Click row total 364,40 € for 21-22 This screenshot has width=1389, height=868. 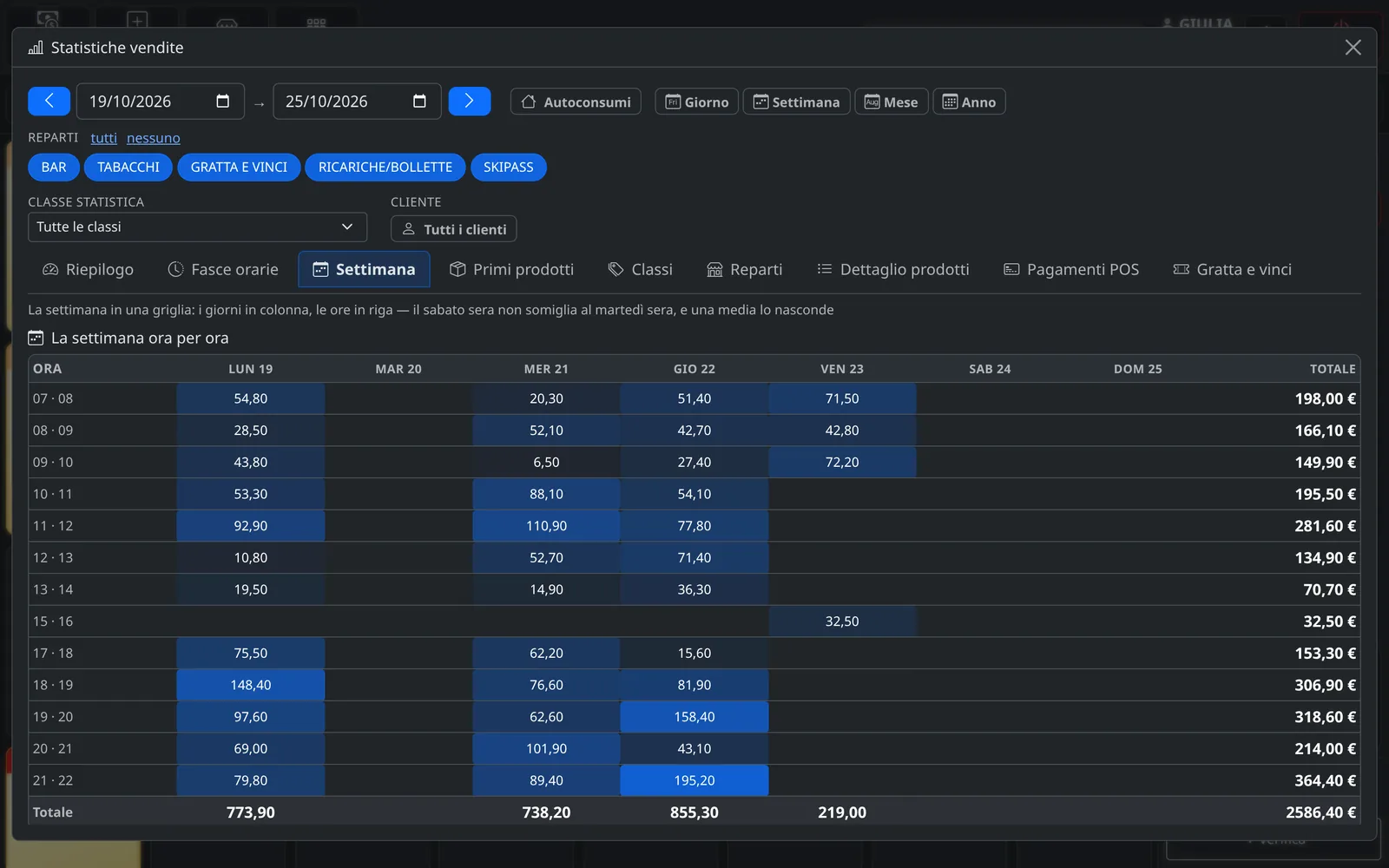pos(1325,780)
